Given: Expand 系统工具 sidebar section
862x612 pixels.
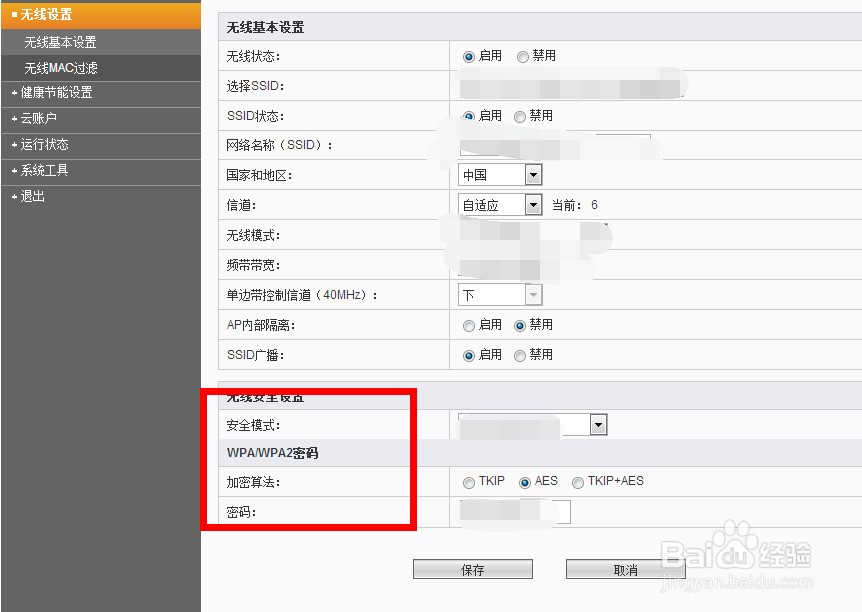Looking at the screenshot, I should pyautogui.click(x=45, y=170).
